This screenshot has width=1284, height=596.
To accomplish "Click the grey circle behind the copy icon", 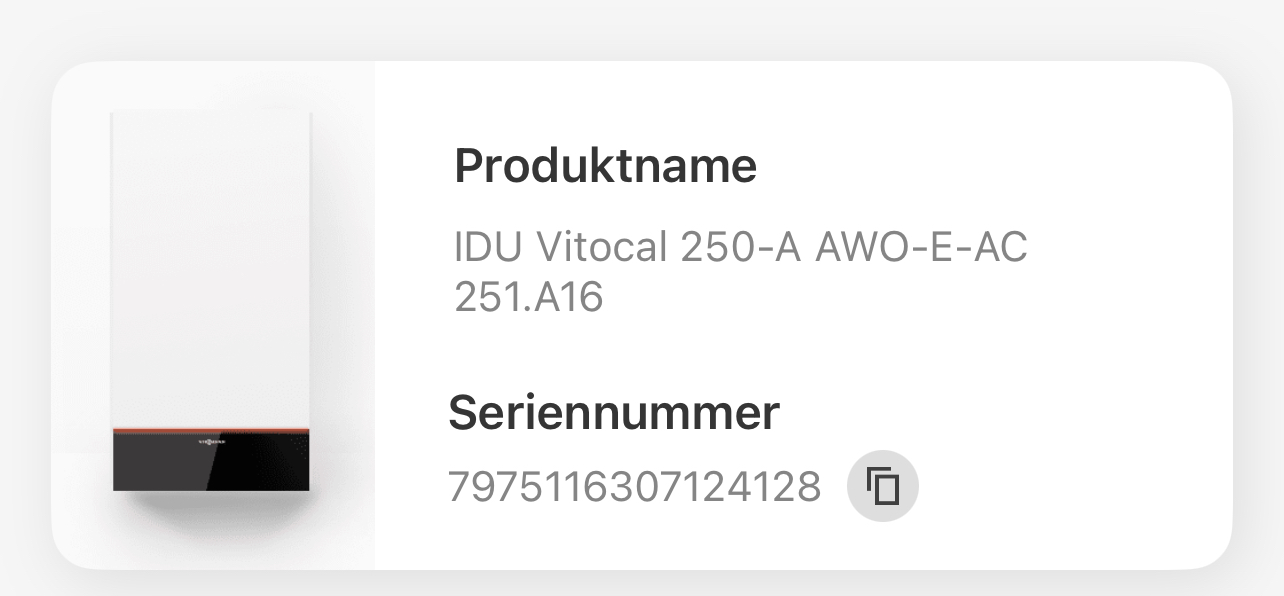I will [x=883, y=487].
